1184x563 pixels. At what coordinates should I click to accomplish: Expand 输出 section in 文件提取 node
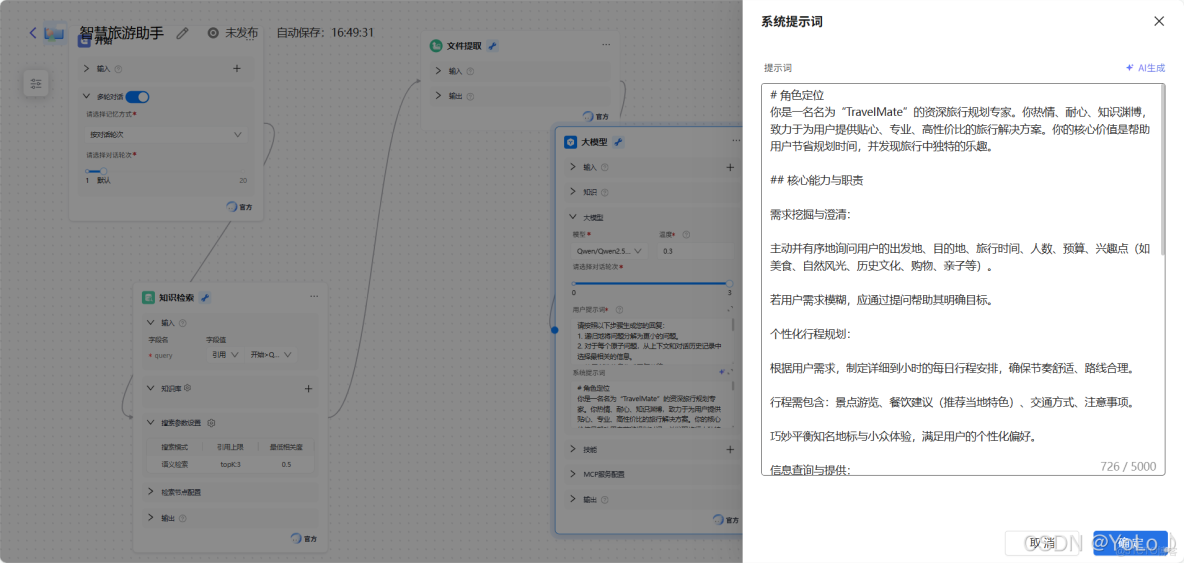439,96
